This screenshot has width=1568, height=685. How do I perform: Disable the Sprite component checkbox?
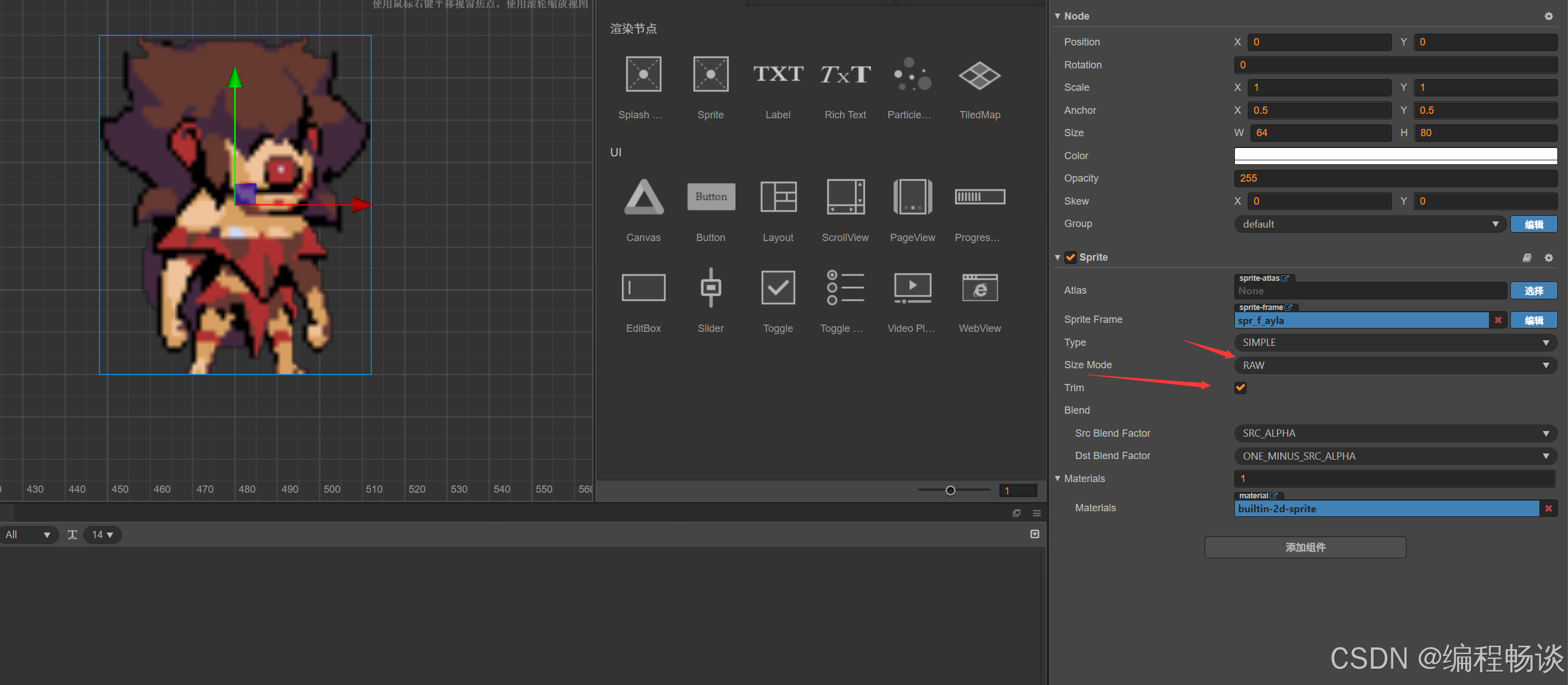point(1070,257)
